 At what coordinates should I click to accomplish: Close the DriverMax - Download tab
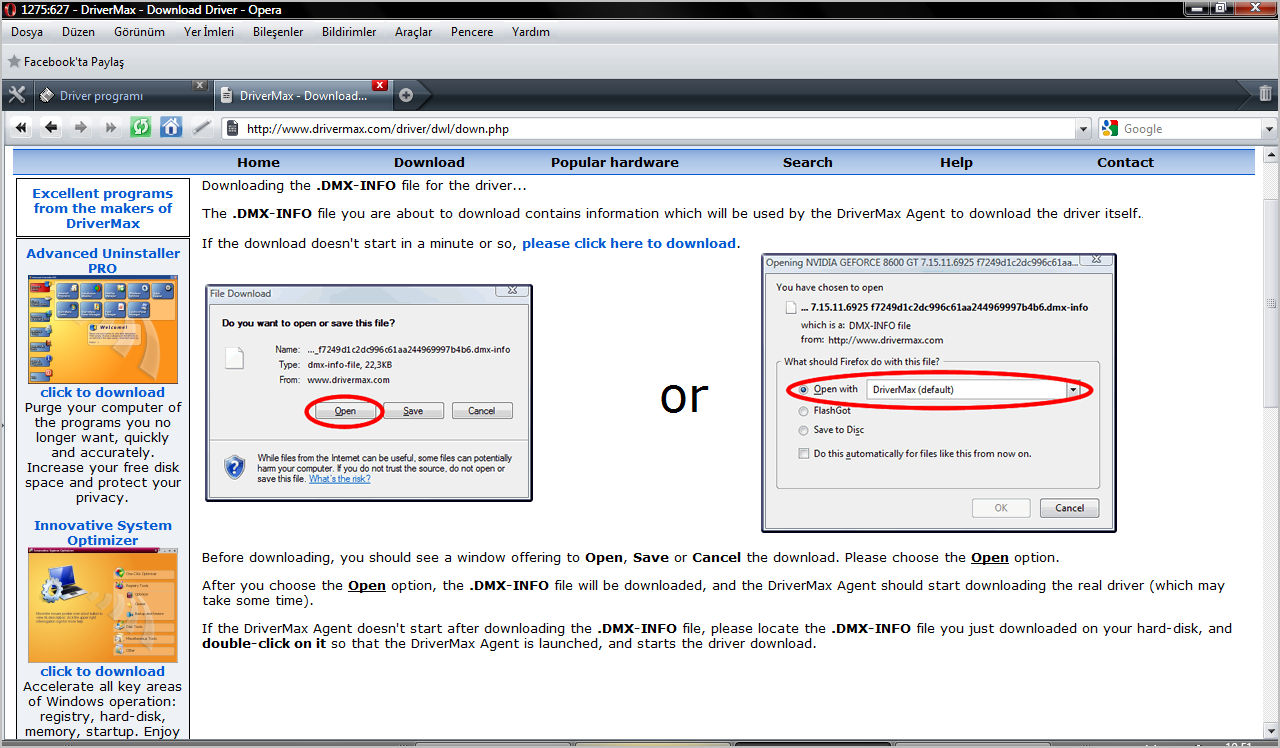point(380,85)
